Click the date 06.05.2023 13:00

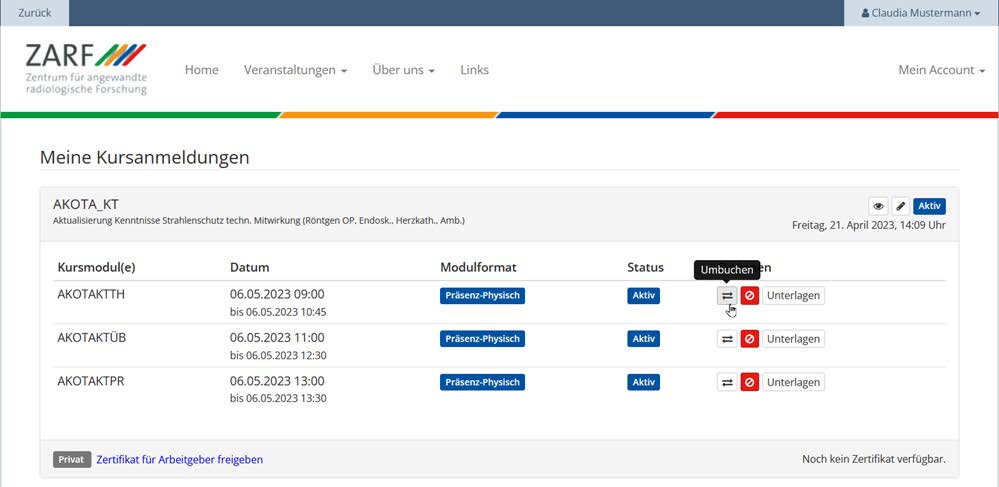pos(277,381)
